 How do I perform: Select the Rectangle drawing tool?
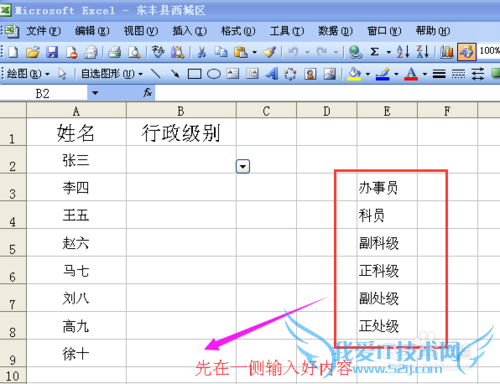[194, 74]
